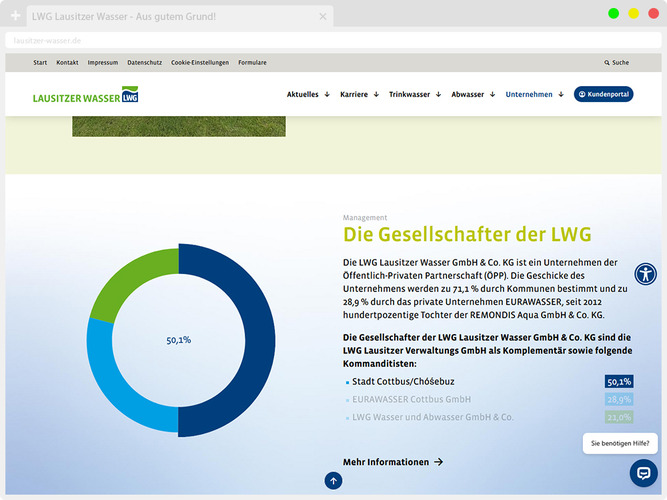Click the search magnifier icon
Viewport: 667px width, 500px height.
coord(607,62)
